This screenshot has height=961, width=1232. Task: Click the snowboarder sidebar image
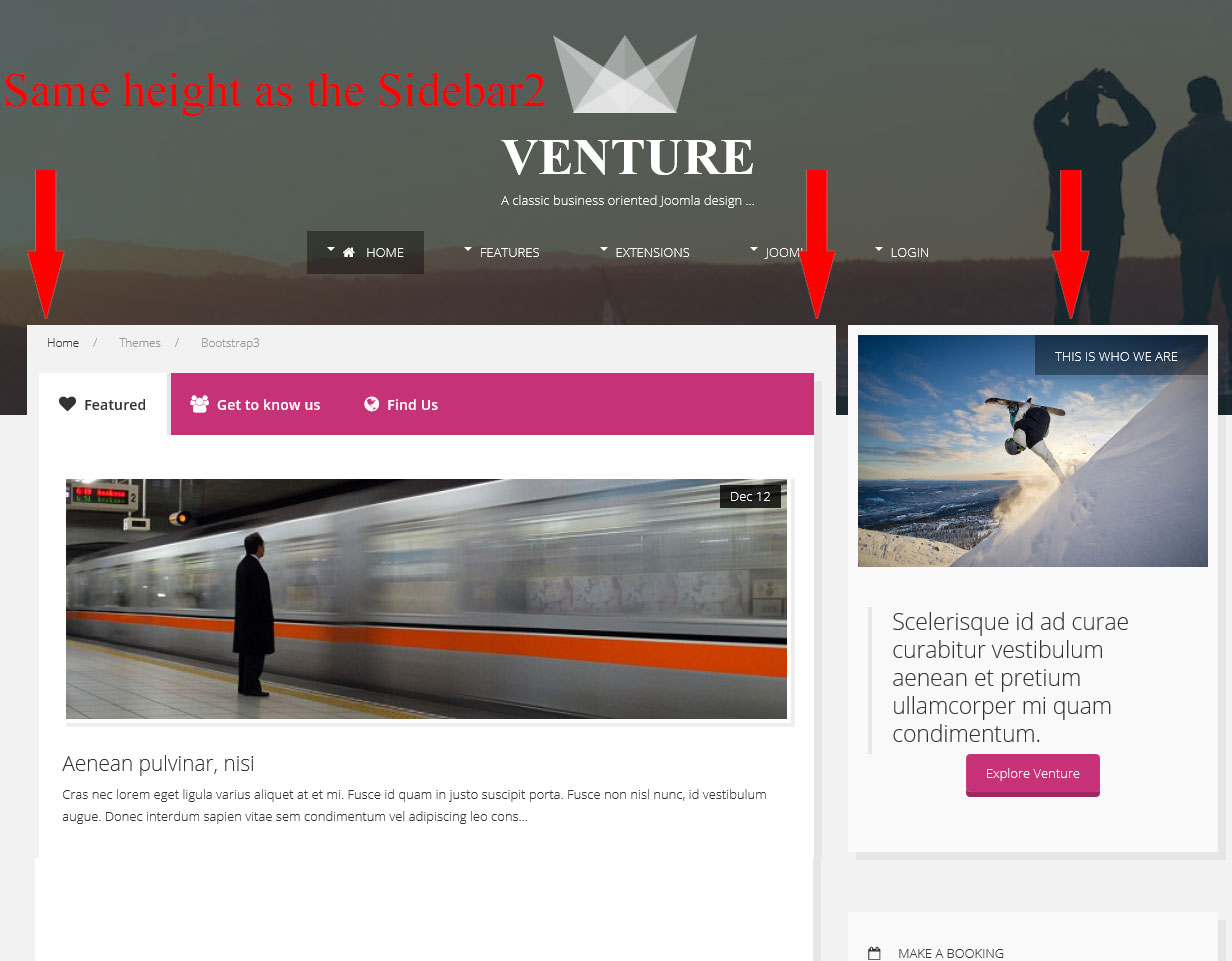1033,451
